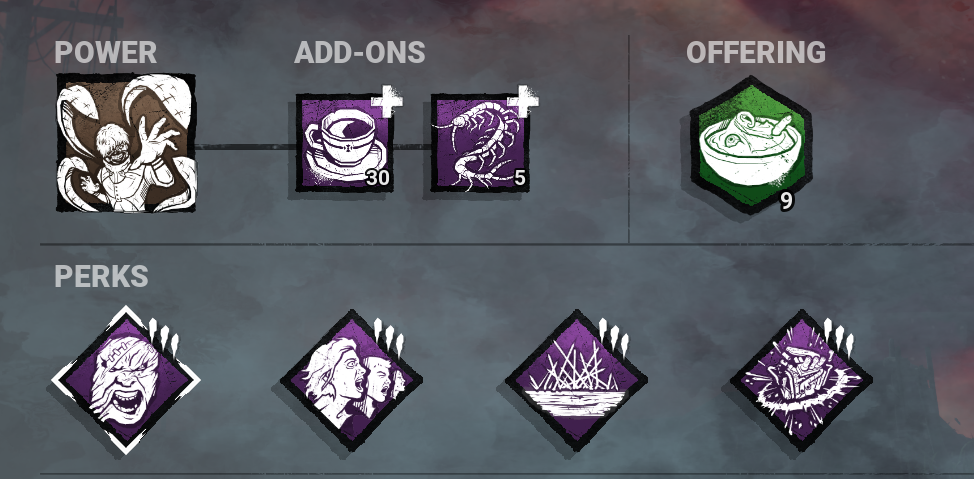Image resolution: width=974 pixels, height=479 pixels.
Task: Click the 5 count on centipede add-on
Action: point(520,179)
